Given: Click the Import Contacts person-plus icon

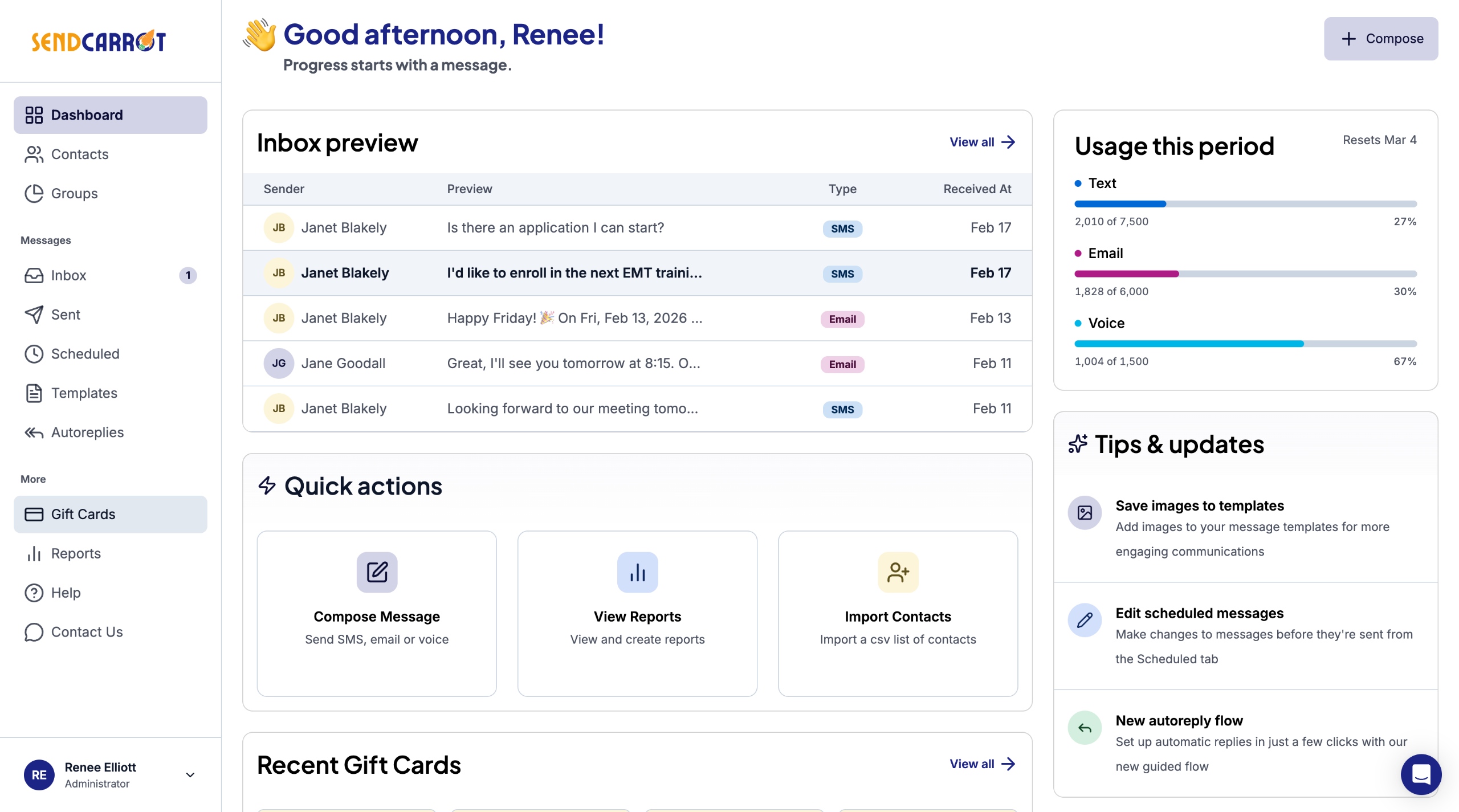Looking at the screenshot, I should [x=898, y=572].
